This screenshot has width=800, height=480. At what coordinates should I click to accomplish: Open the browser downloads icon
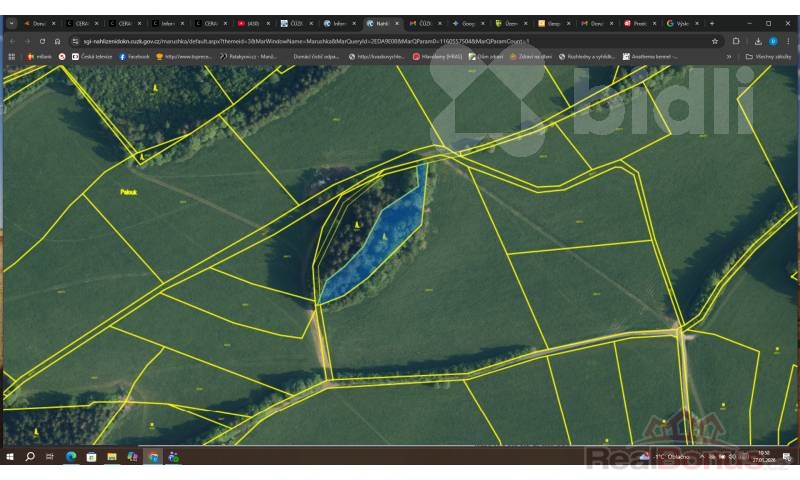758,41
